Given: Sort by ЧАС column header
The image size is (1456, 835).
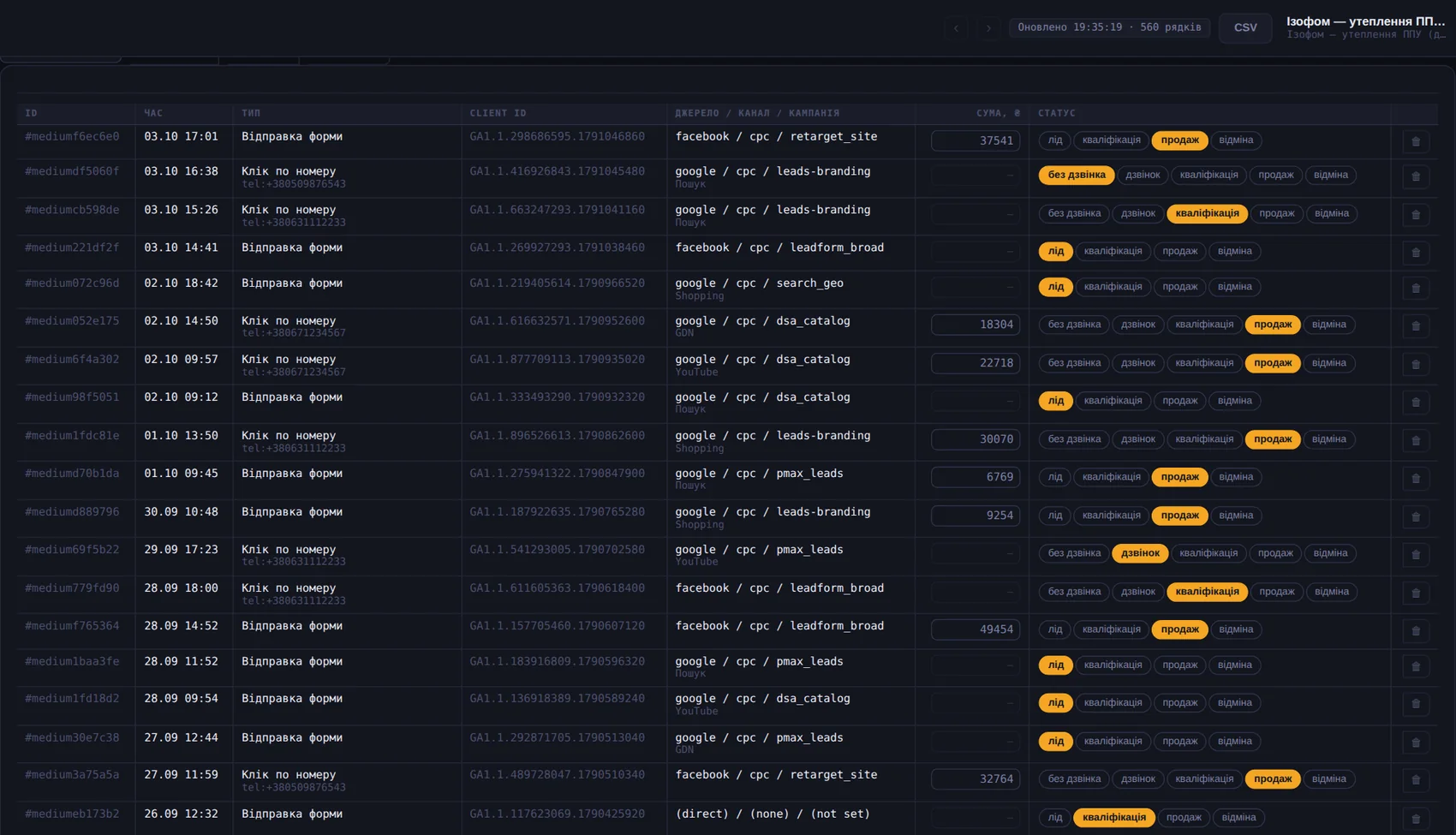Looking at the screenshot, I should coord(153,113).
